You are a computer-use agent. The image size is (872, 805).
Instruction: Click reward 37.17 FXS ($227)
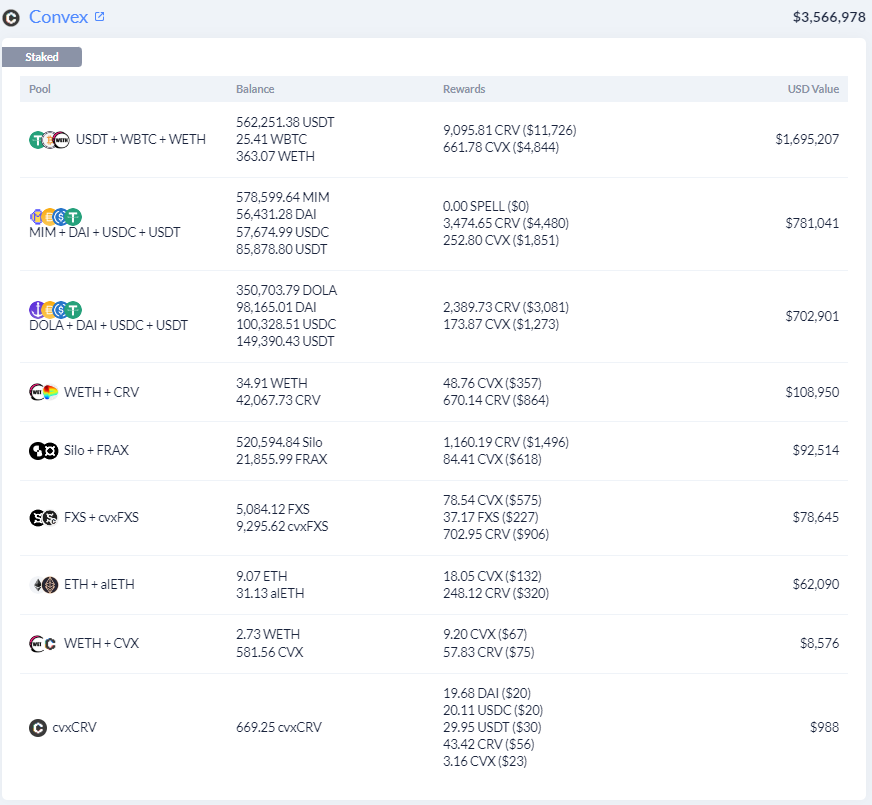pyautogui.click(x=490, y=518)
